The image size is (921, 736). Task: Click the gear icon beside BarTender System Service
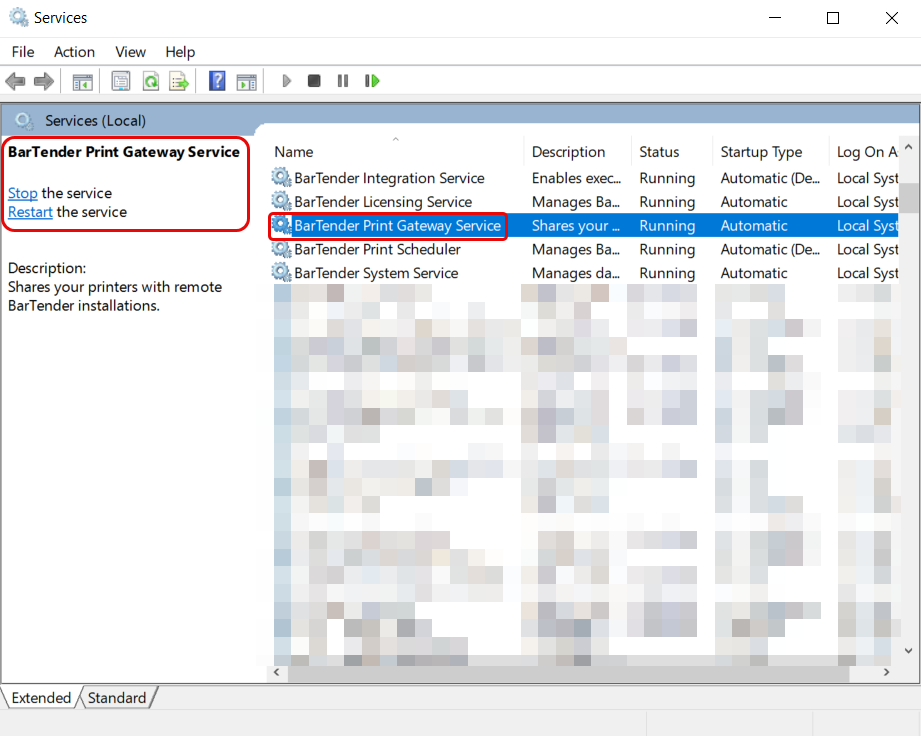(x=281, y=273)
